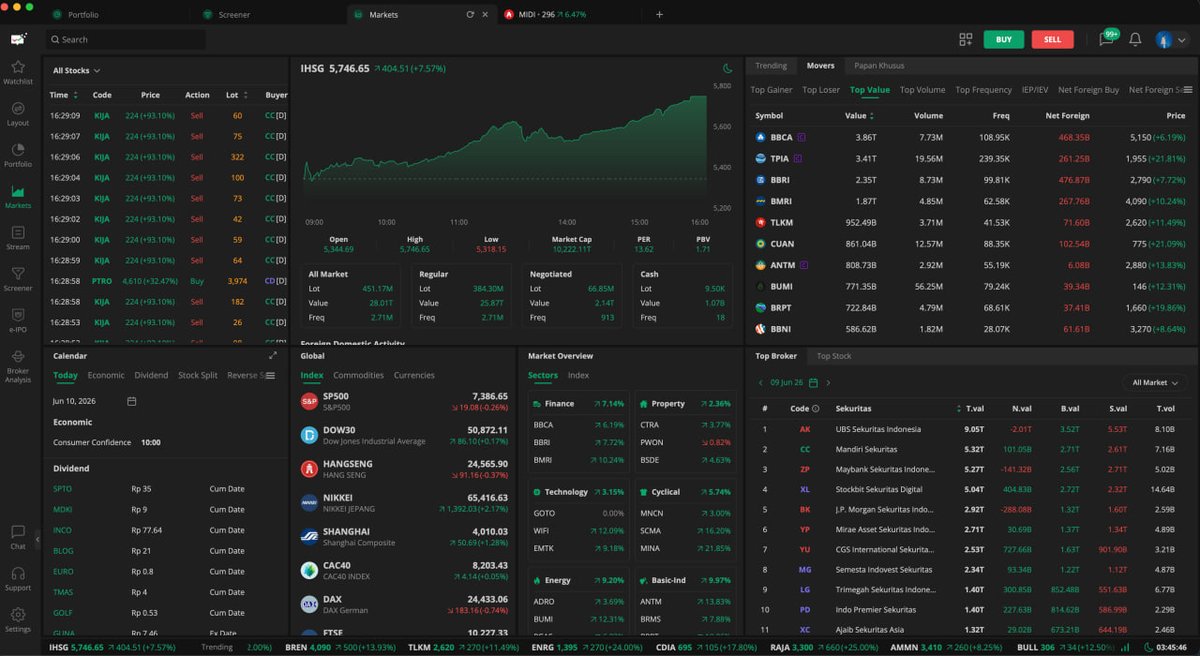Viewport: 1200px width, 656px height.
Task: Open the Finance sector card header
Action: pyautogui.click(x=578, y=403)
